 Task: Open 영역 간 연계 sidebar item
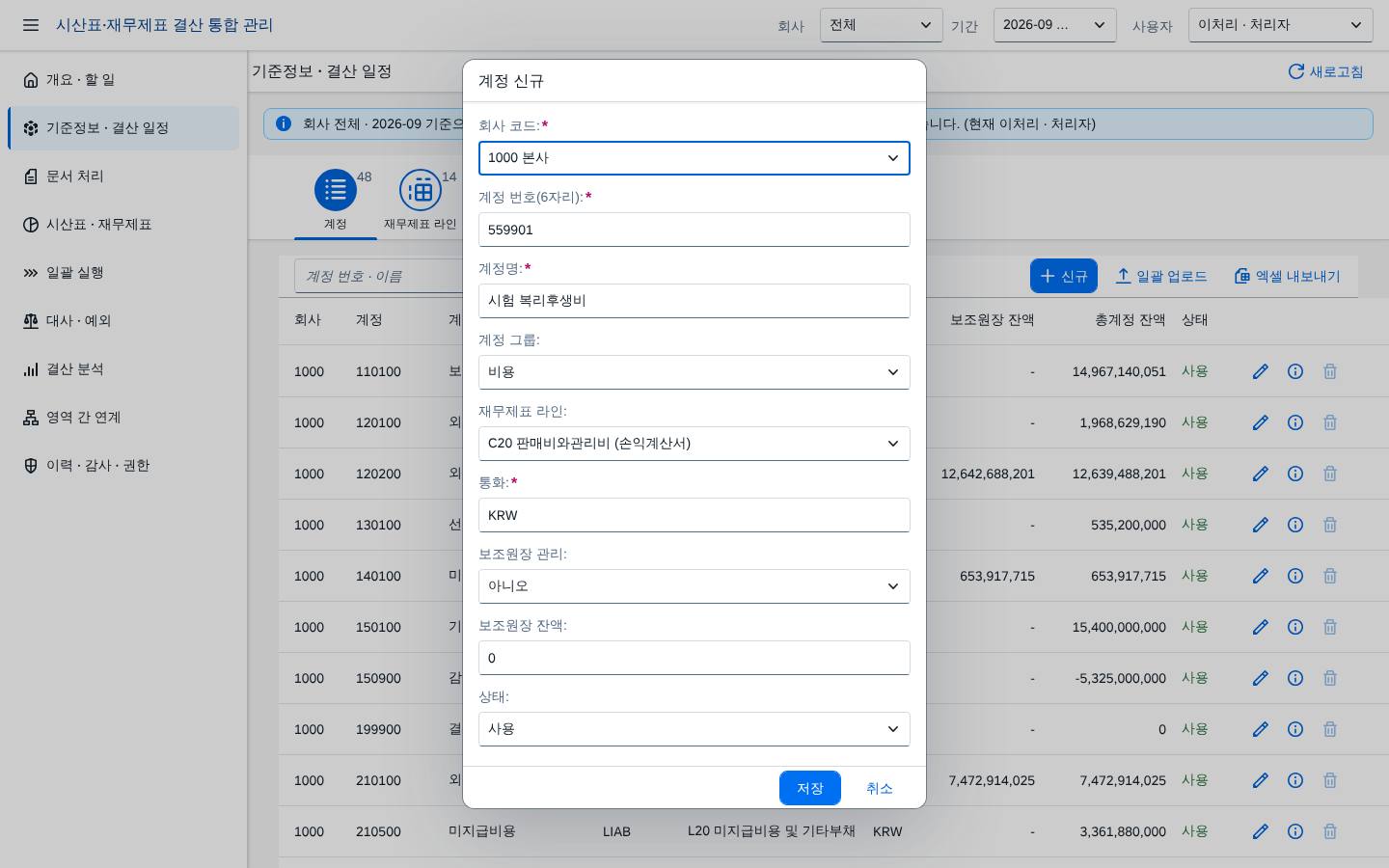(123, 418)
